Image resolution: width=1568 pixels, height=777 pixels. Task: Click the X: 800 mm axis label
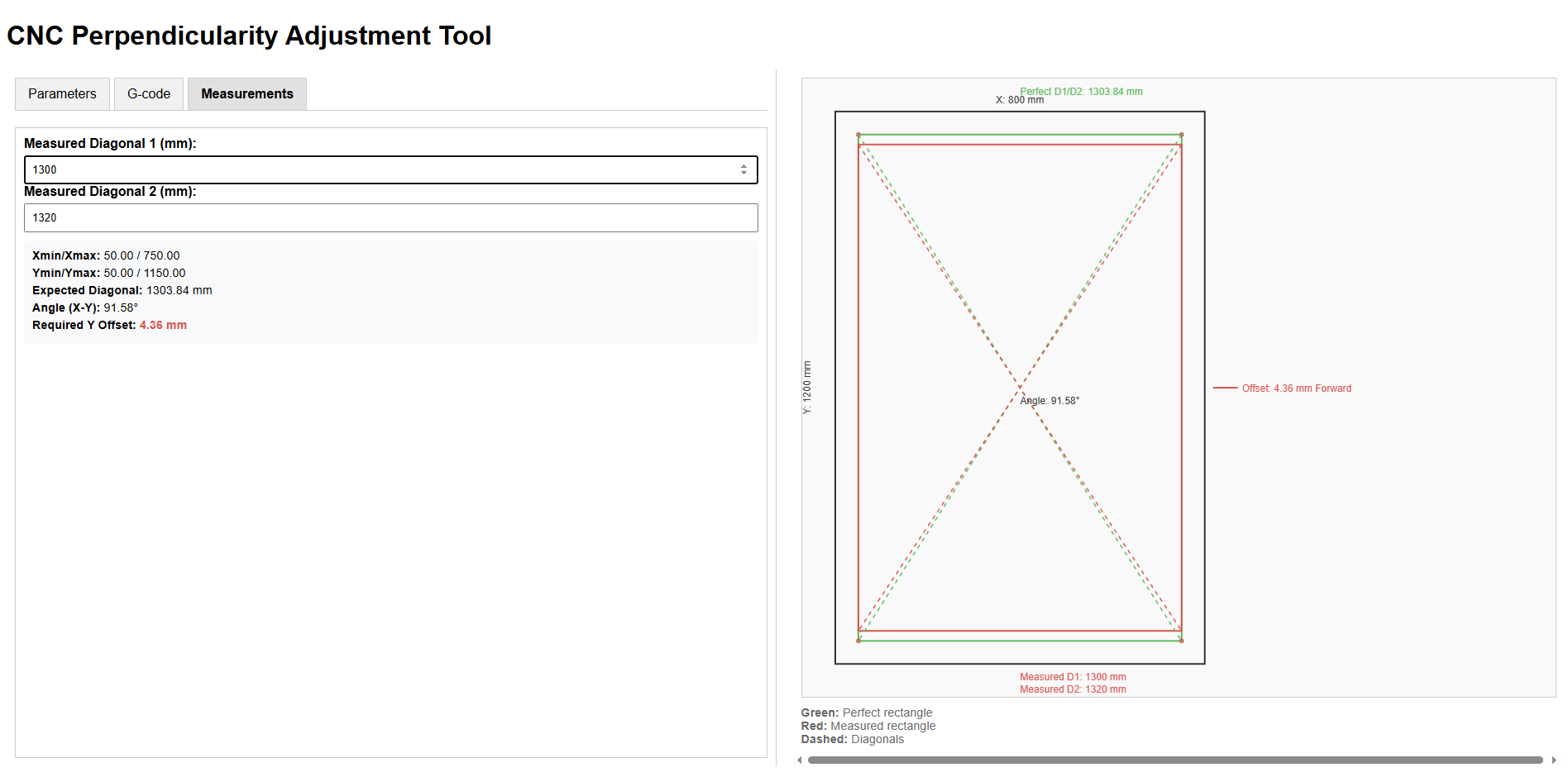point(1019,100)
